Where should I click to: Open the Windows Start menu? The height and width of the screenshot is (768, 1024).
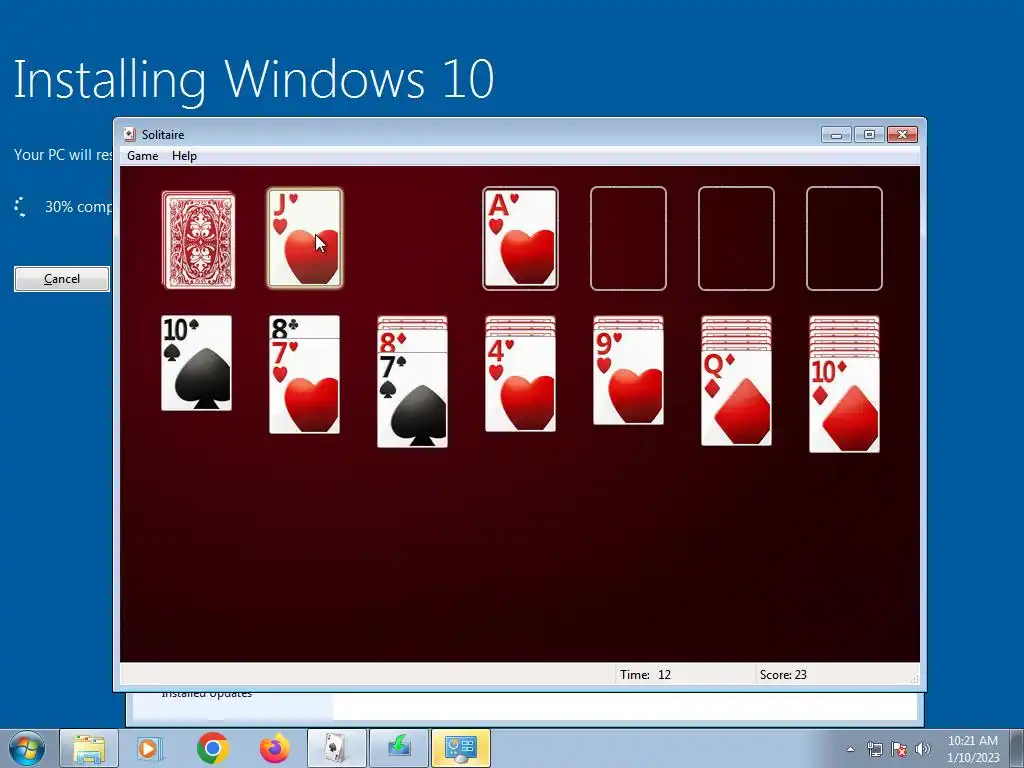point(27,748)
